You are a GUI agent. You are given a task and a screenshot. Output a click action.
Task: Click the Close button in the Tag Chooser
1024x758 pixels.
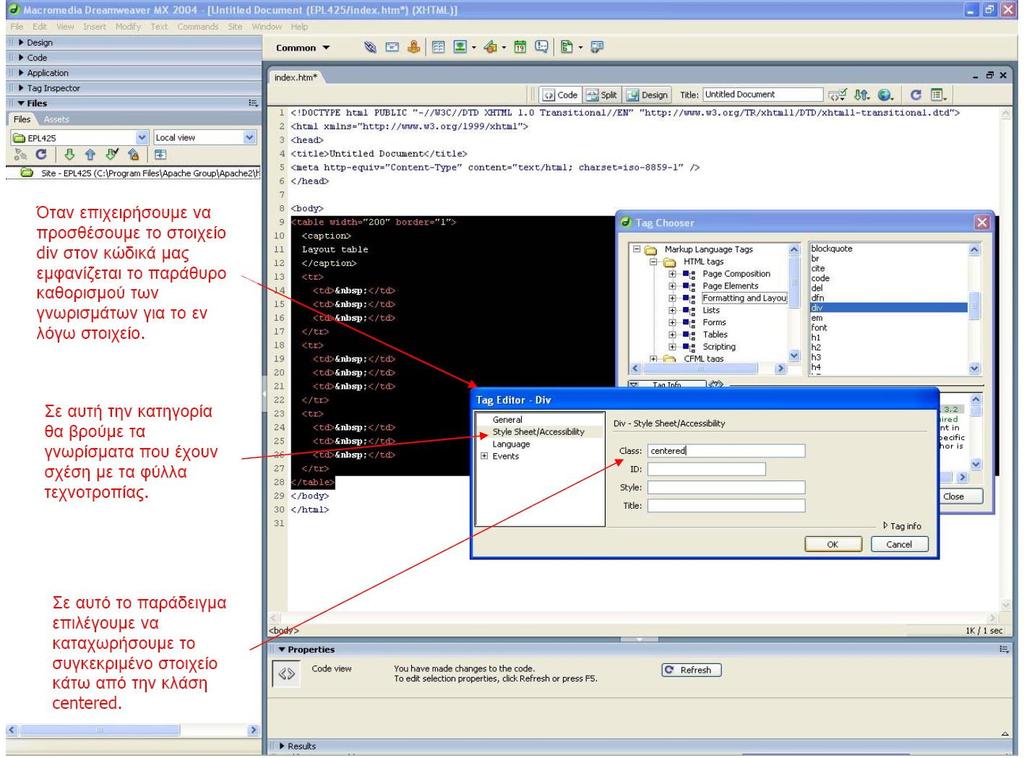(x=953, y=496)
